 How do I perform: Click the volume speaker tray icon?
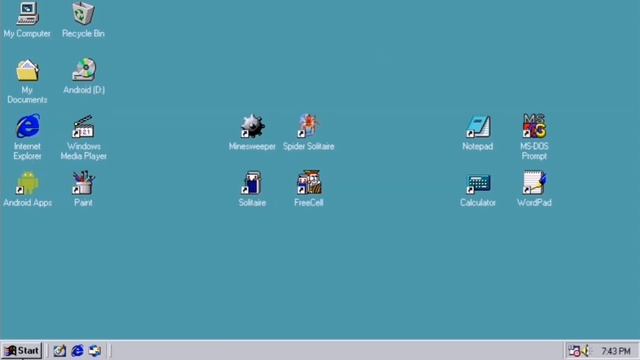pos(586,351)
